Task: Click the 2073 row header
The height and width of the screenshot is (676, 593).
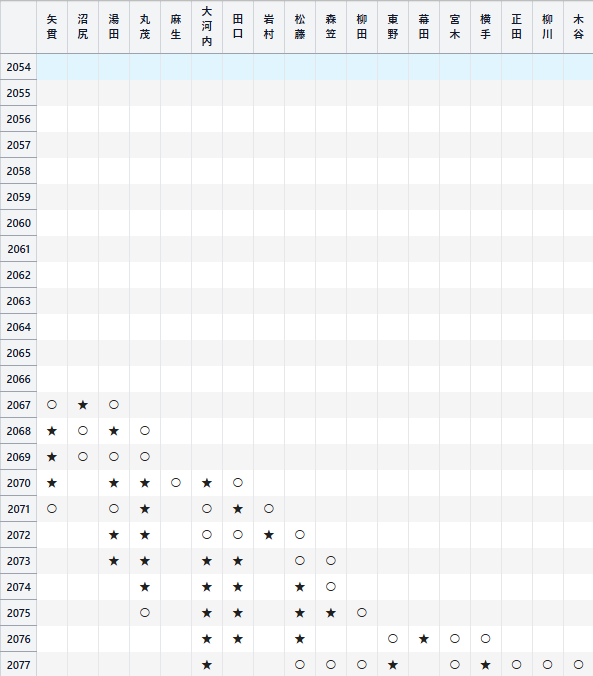Action: pyautogui.click(x=19, y=561)
